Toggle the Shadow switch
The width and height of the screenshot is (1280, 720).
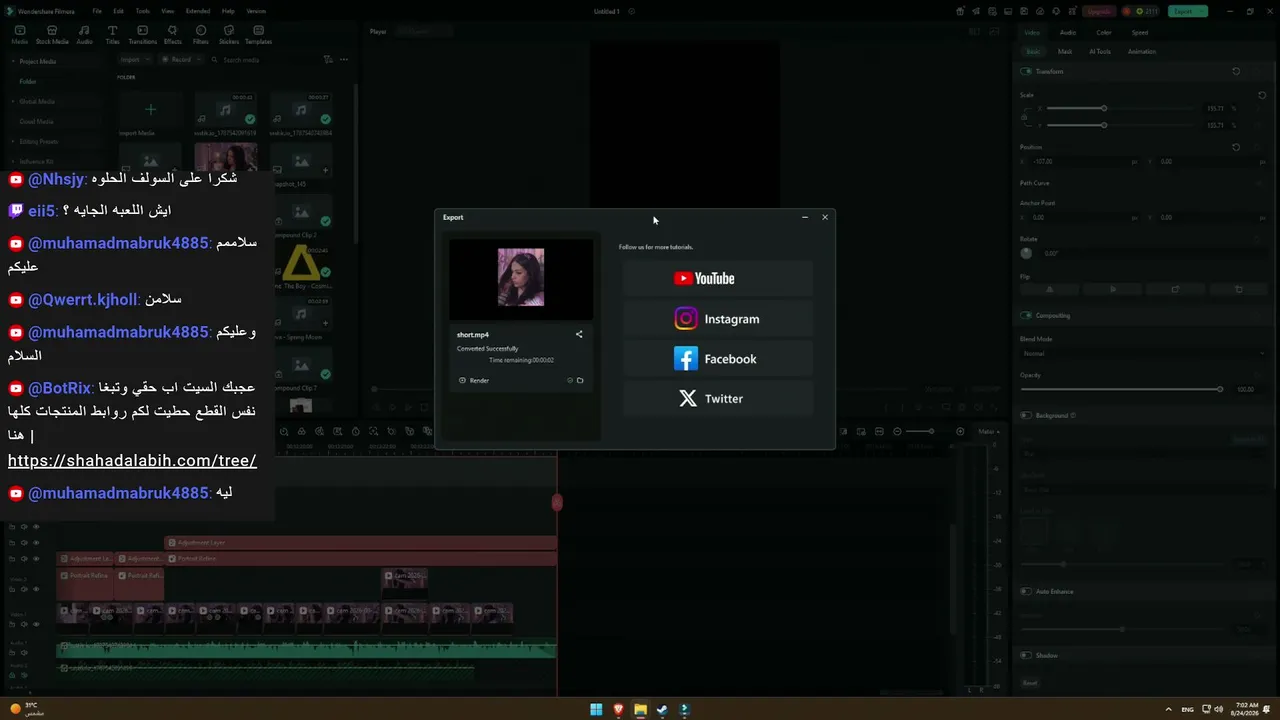pyautogui.click(x=1026, y=655)
